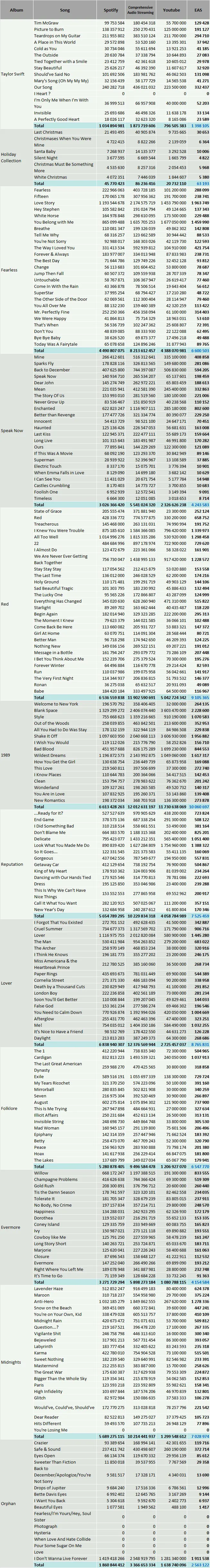Screen dimensions: 210x1568
Task: Select the "Cardigan" song cell
Action: (65, 1057)
